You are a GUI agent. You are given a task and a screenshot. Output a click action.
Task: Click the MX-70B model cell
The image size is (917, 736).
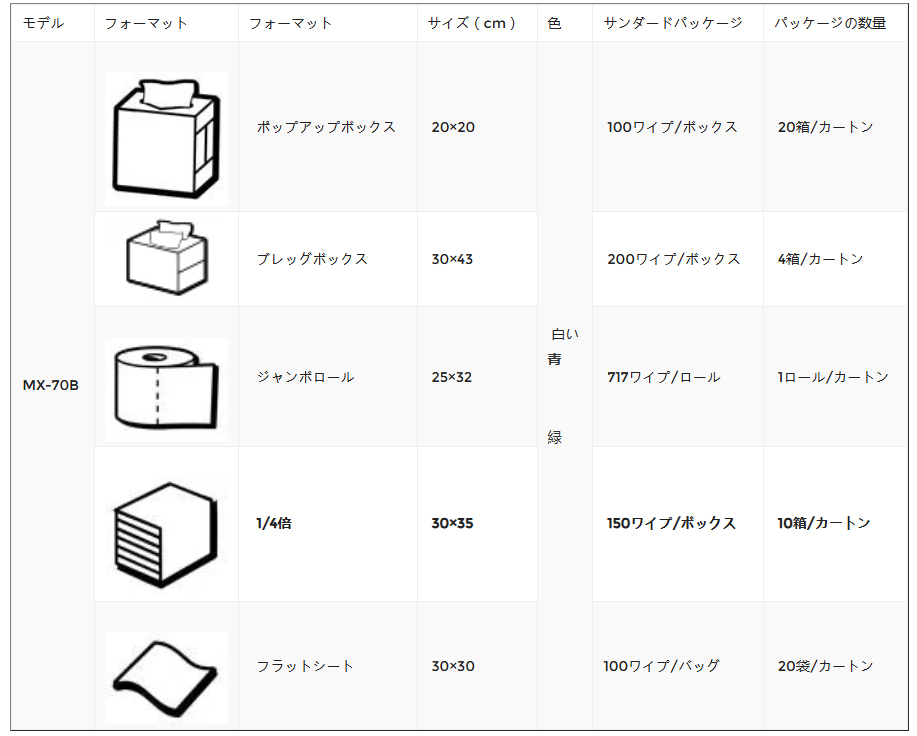tap(50, 385)
